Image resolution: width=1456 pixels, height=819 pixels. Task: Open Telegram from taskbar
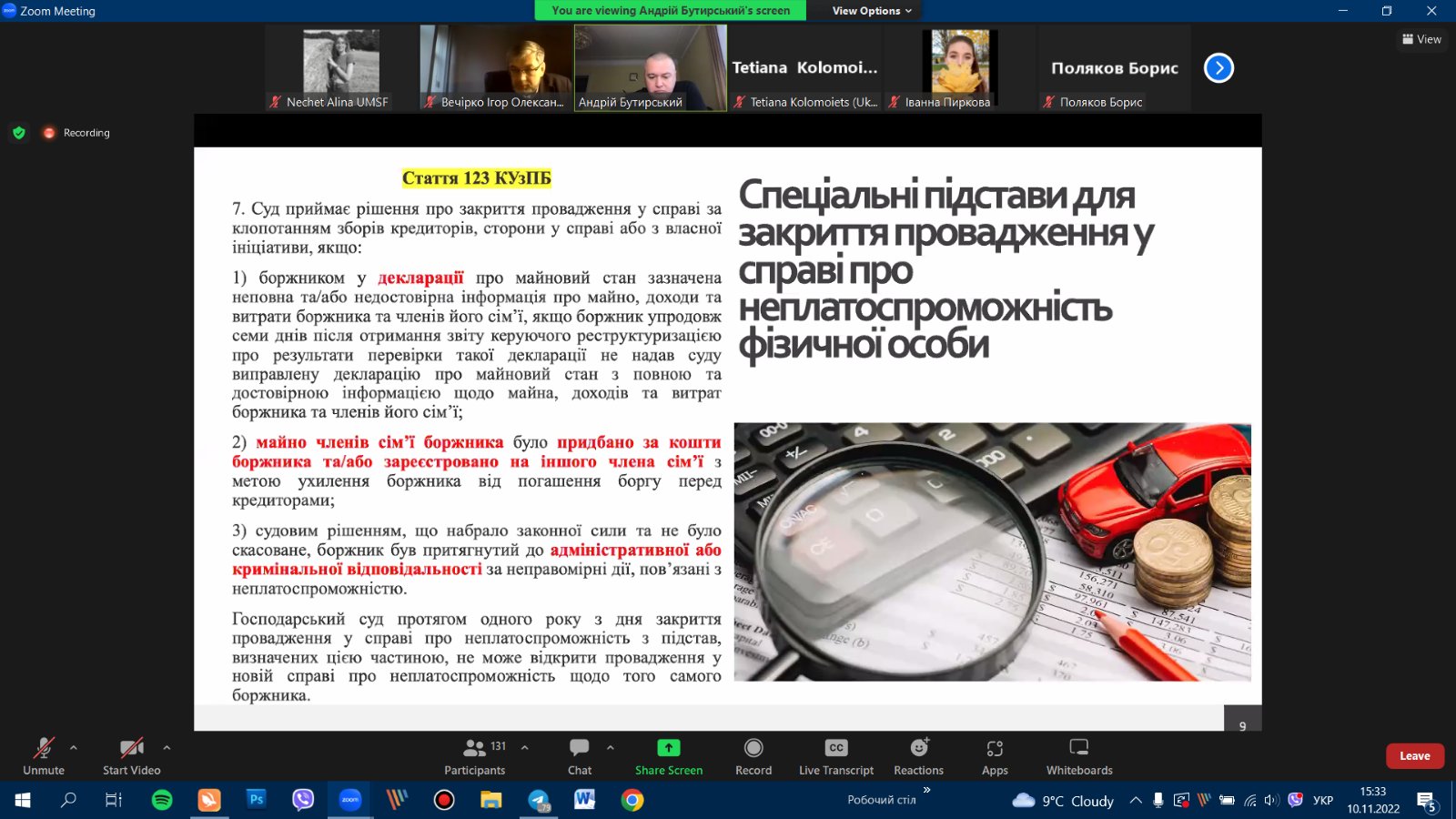[x=539, y=800]
